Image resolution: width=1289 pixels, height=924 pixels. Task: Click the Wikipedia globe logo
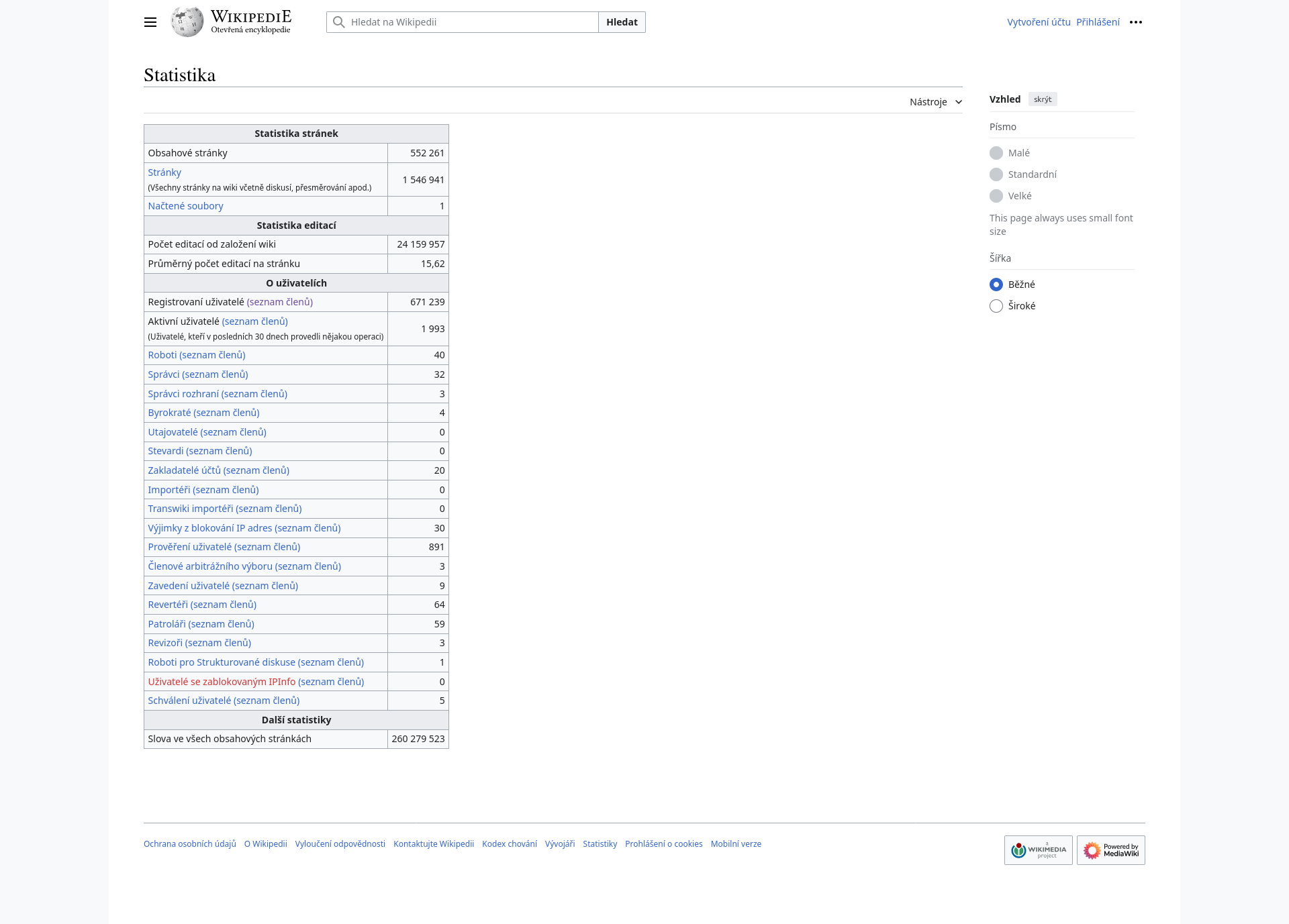[187, 22]
